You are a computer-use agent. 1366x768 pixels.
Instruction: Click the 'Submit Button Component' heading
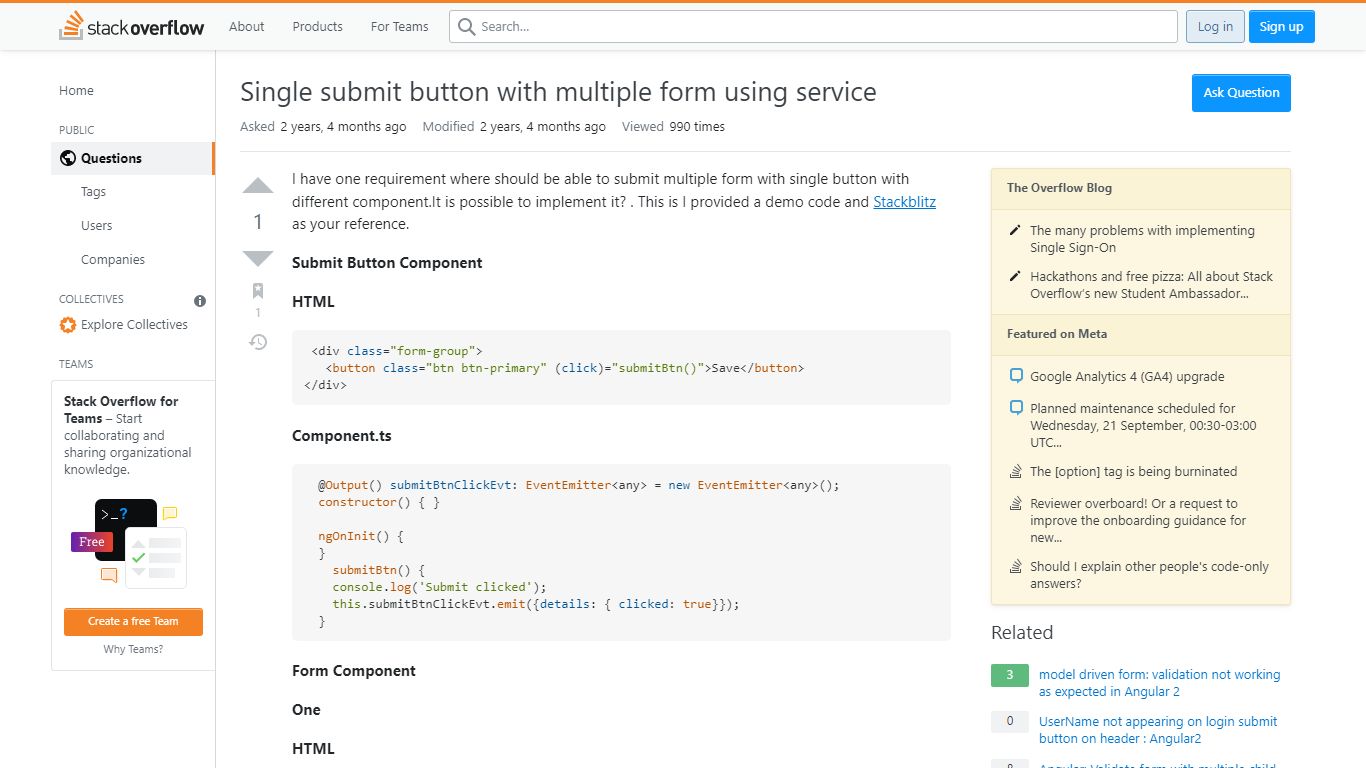(x=387, y=263)
